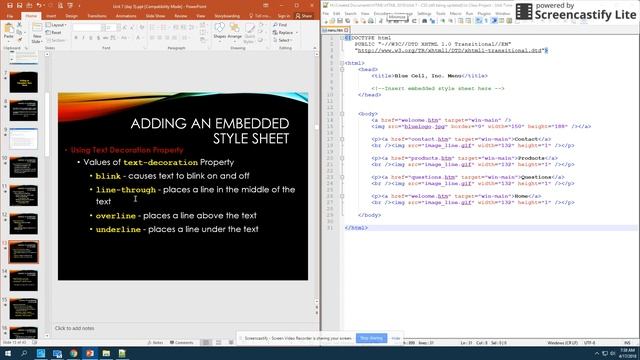Zoom in using Notepad++ toolbar
This screenshot has height=360, width=640.
tap(443, 21)
